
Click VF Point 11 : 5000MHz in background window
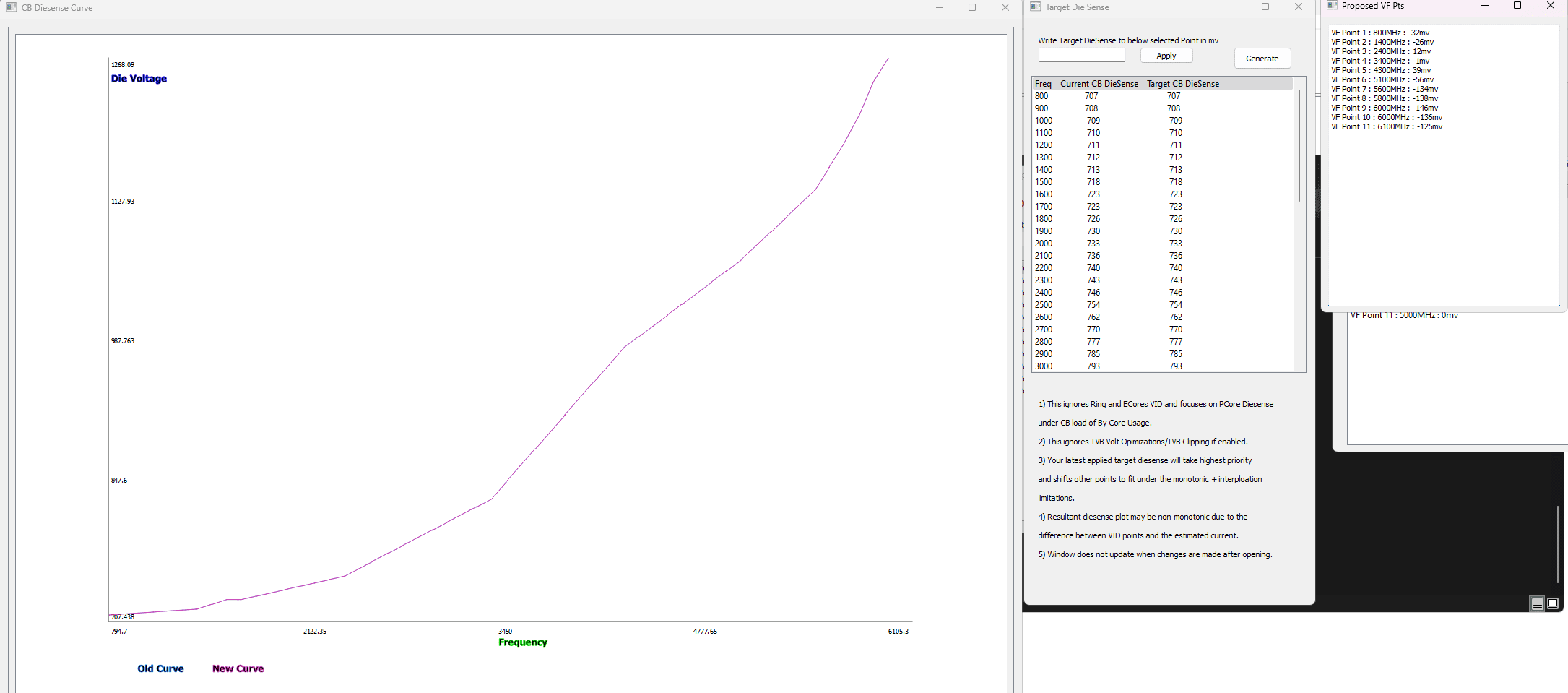(1404, 316)
